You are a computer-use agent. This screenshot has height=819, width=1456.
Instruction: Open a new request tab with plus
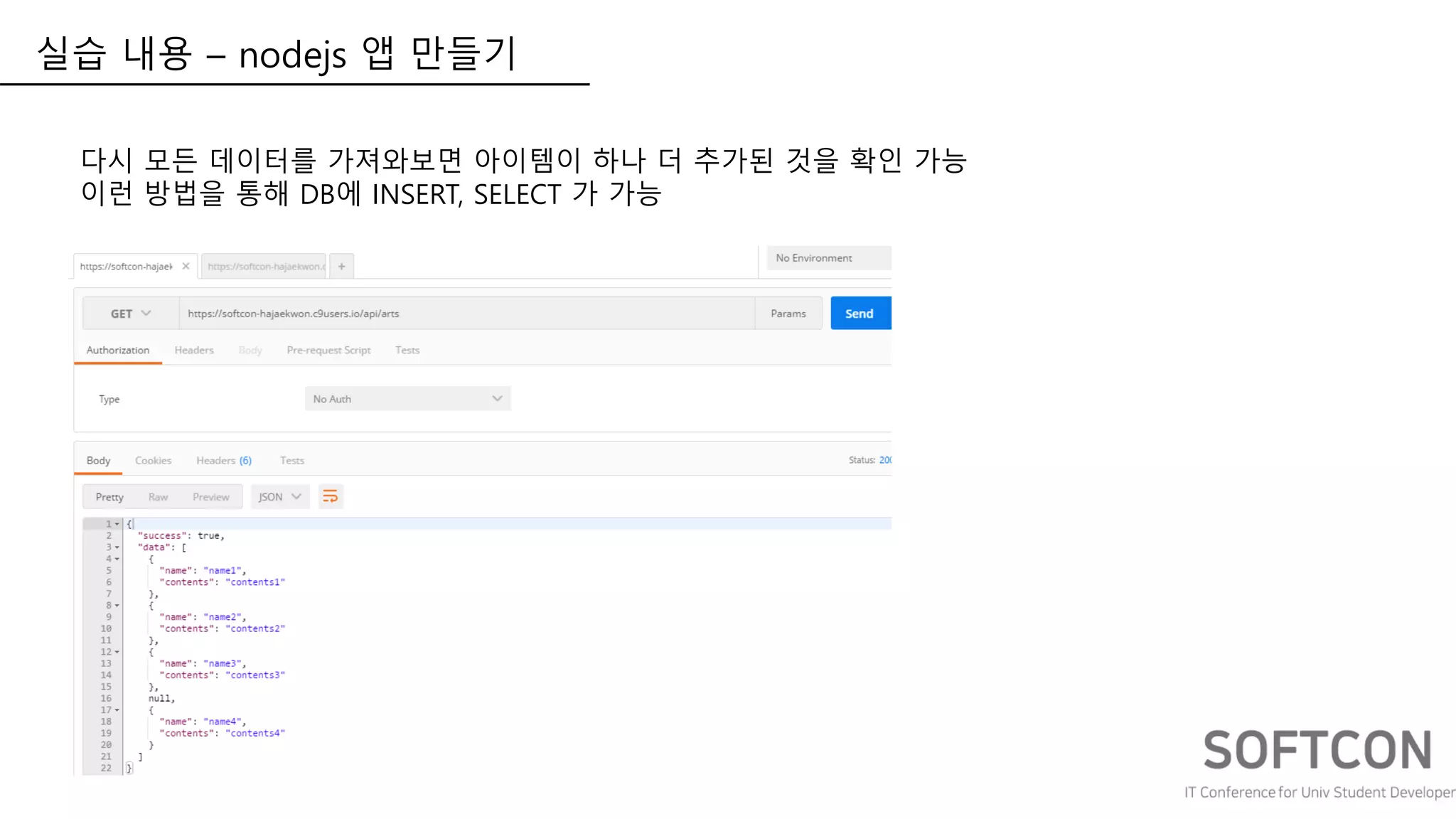(x=341, y=267)
